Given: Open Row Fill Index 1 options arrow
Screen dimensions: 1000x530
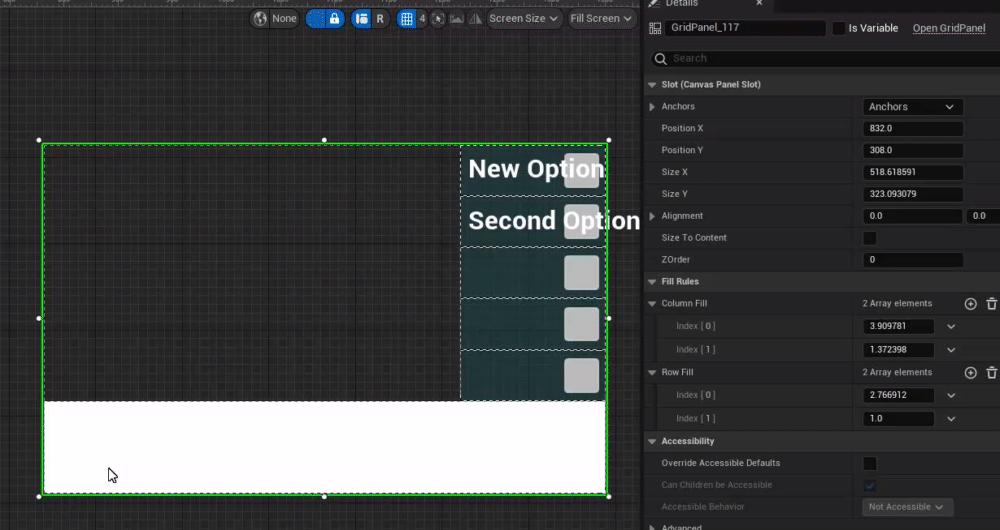Looking at the screenshot, I should tap(951, 419).
